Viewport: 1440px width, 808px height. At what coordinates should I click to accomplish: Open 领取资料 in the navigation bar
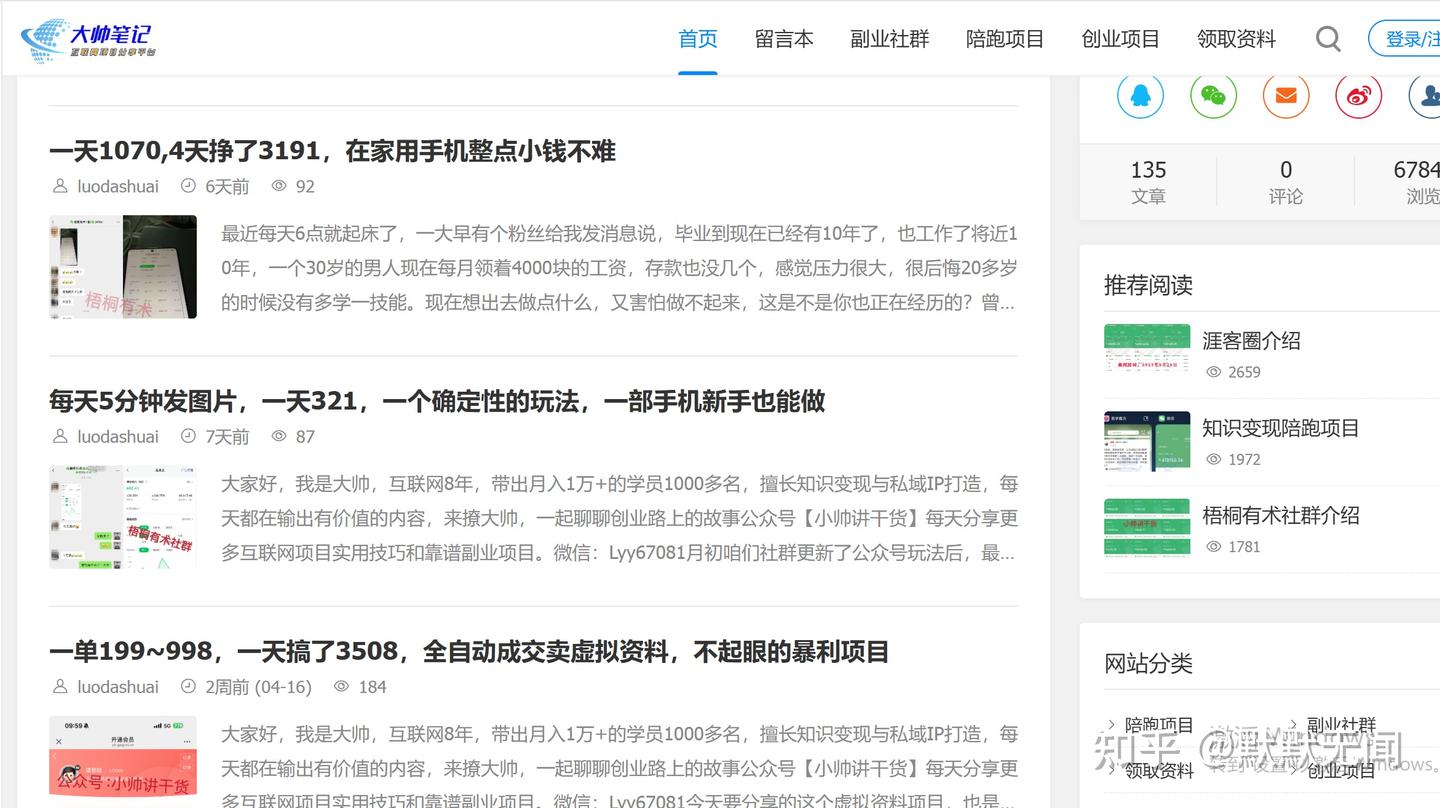pos(1237,39)
